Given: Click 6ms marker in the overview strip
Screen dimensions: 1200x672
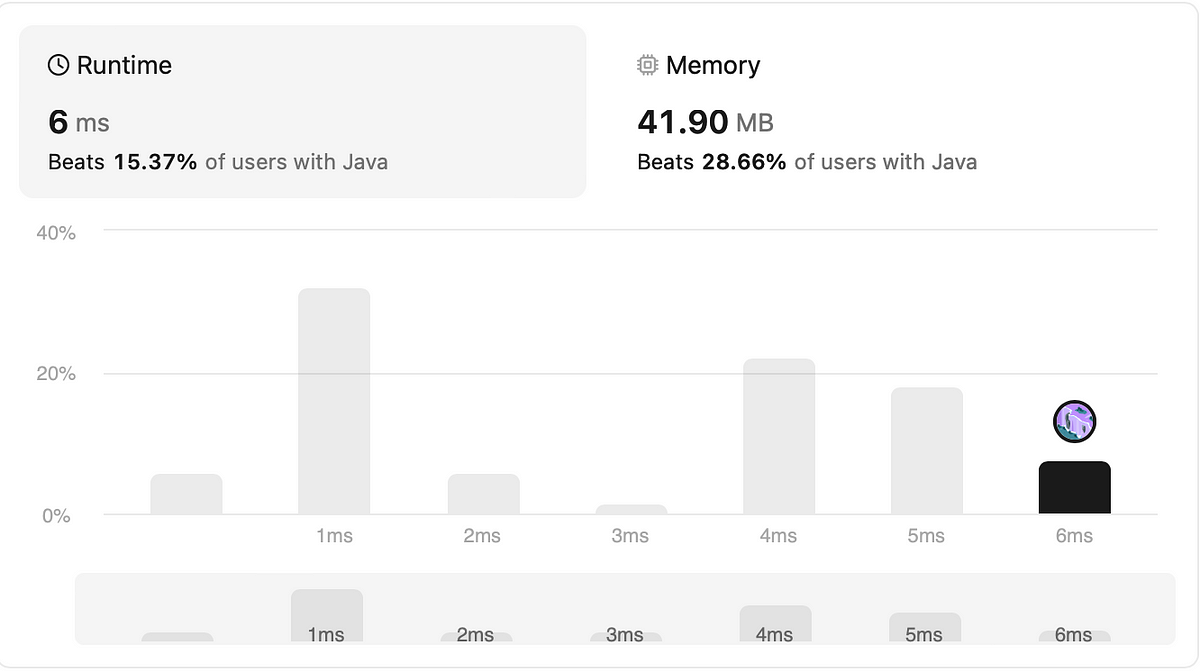Looking at the screenshot, I should (x=1074, y=637).
